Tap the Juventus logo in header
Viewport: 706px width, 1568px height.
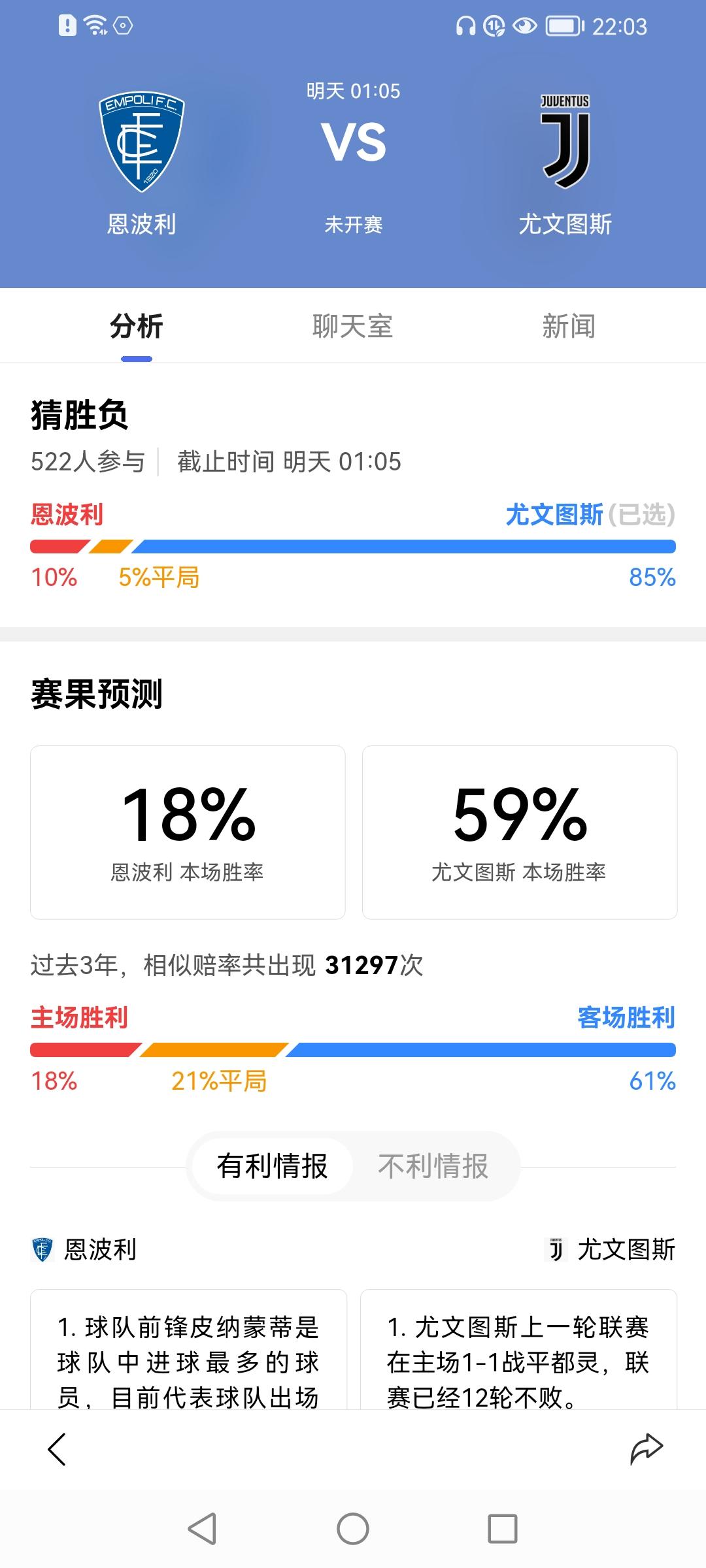click(x=565, y=141)
